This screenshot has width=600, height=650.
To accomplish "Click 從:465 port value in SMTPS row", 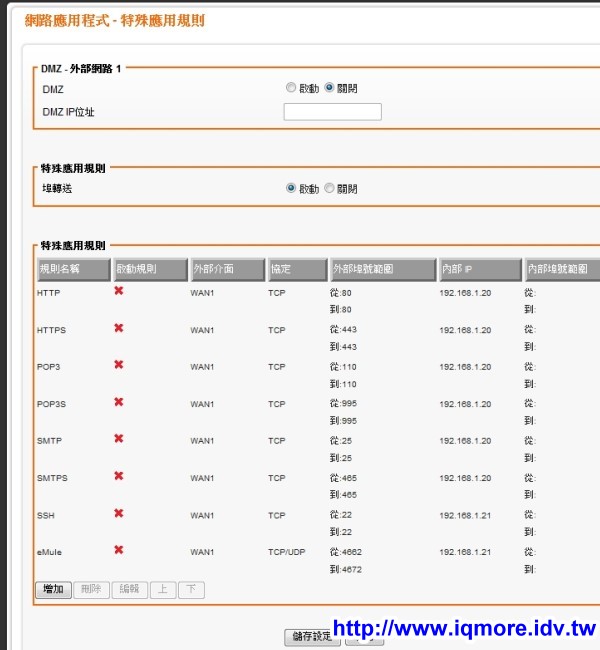I will click(343, 478).
